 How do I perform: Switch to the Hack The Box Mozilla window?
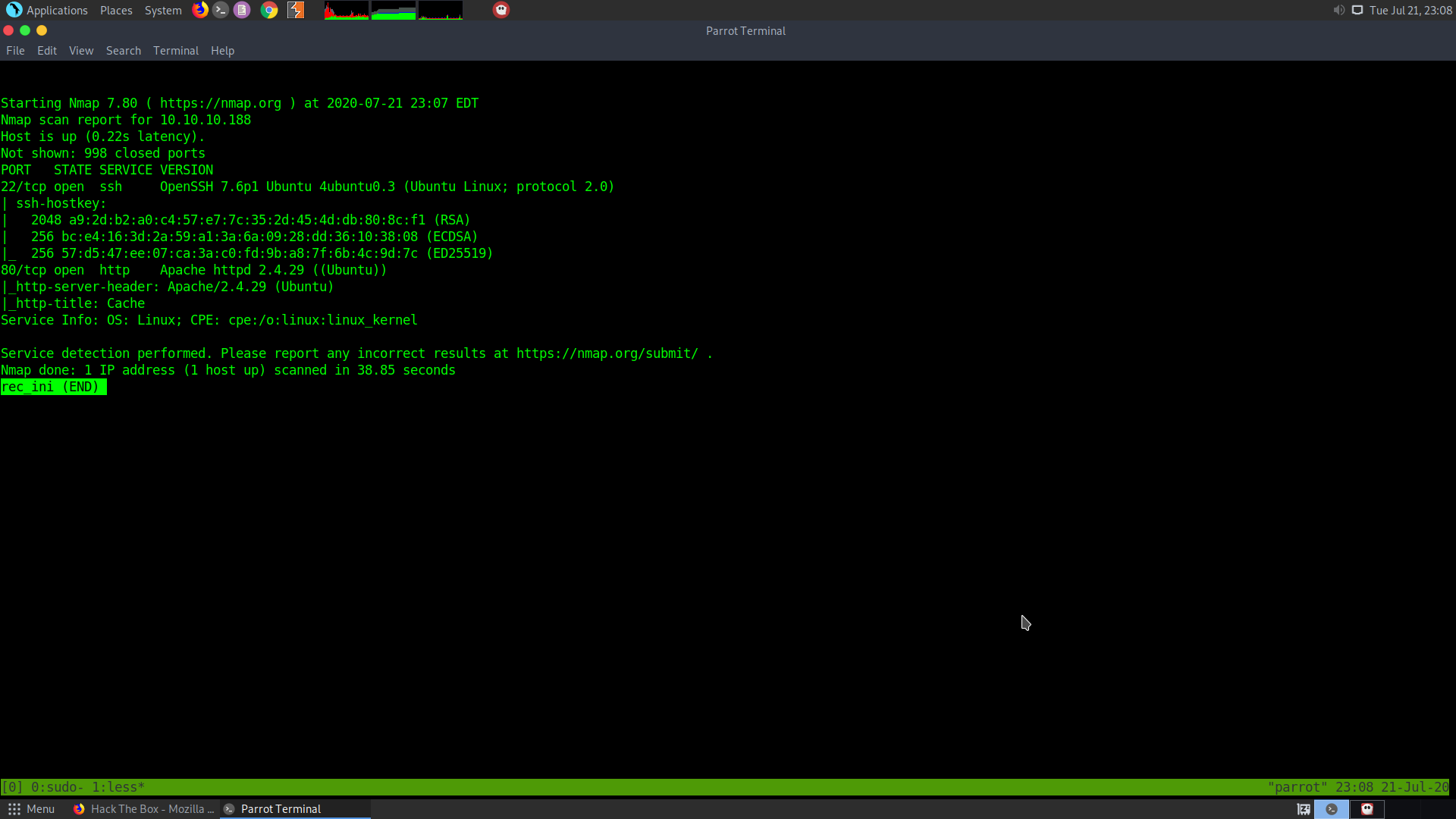point(144,809)
